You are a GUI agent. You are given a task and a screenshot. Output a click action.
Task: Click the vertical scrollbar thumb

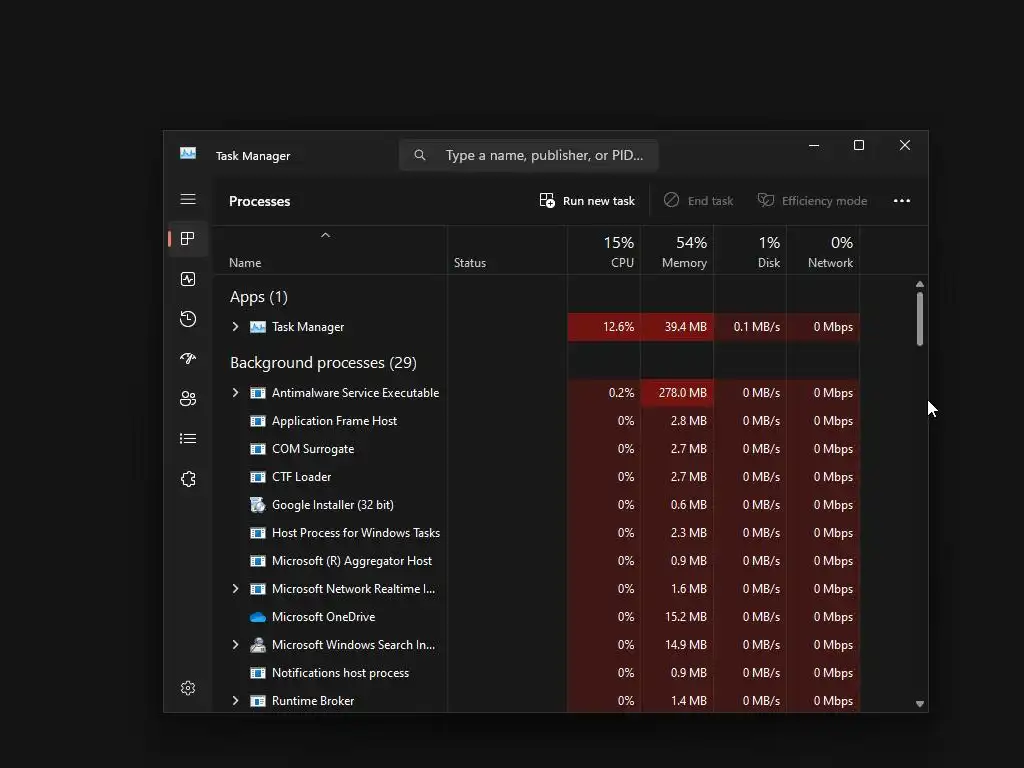920,319
